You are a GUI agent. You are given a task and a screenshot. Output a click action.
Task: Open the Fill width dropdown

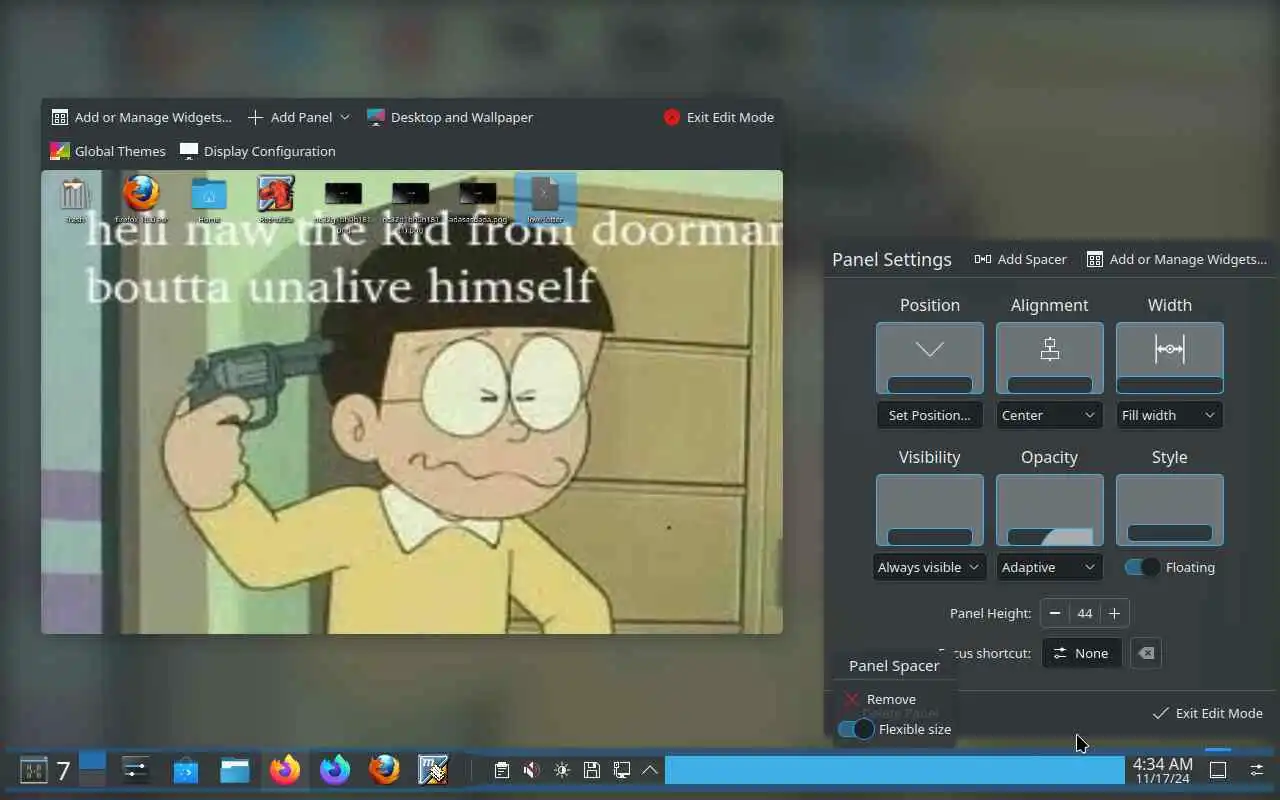pyautogui.click(x=1170, y=415)
